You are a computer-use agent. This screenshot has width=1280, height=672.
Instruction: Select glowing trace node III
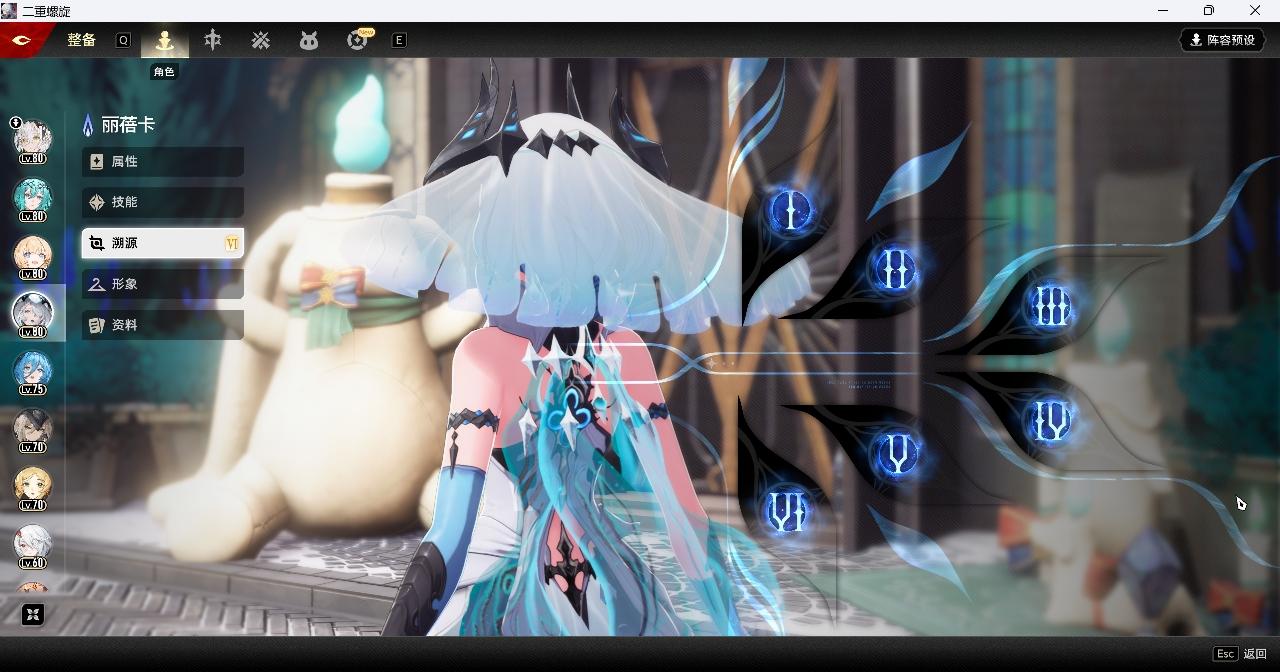point(1050,306)
